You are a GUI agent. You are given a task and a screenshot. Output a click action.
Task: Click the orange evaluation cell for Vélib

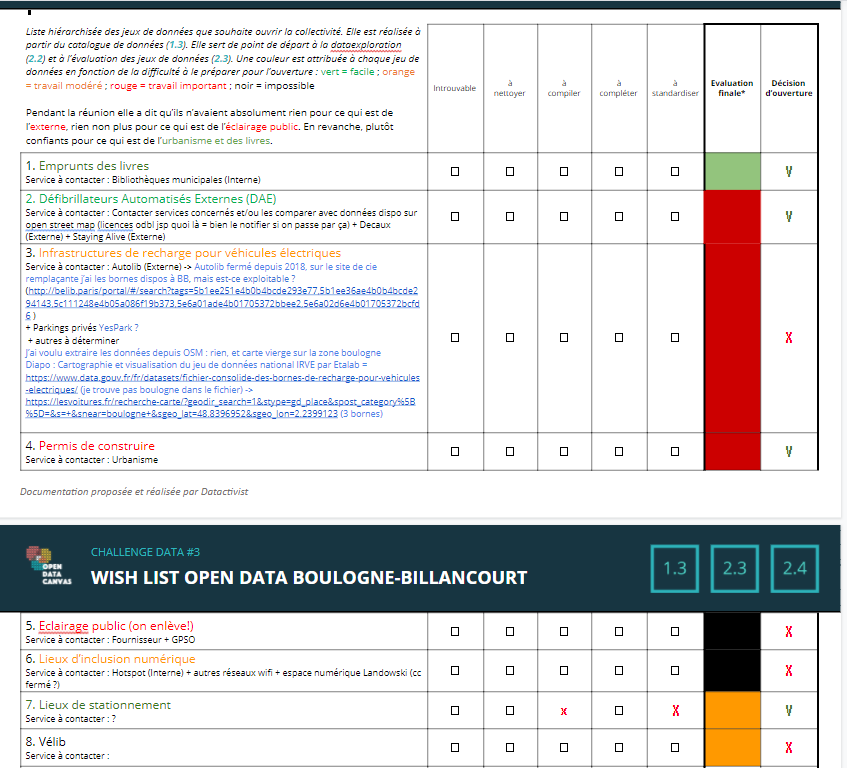[732, 747]
